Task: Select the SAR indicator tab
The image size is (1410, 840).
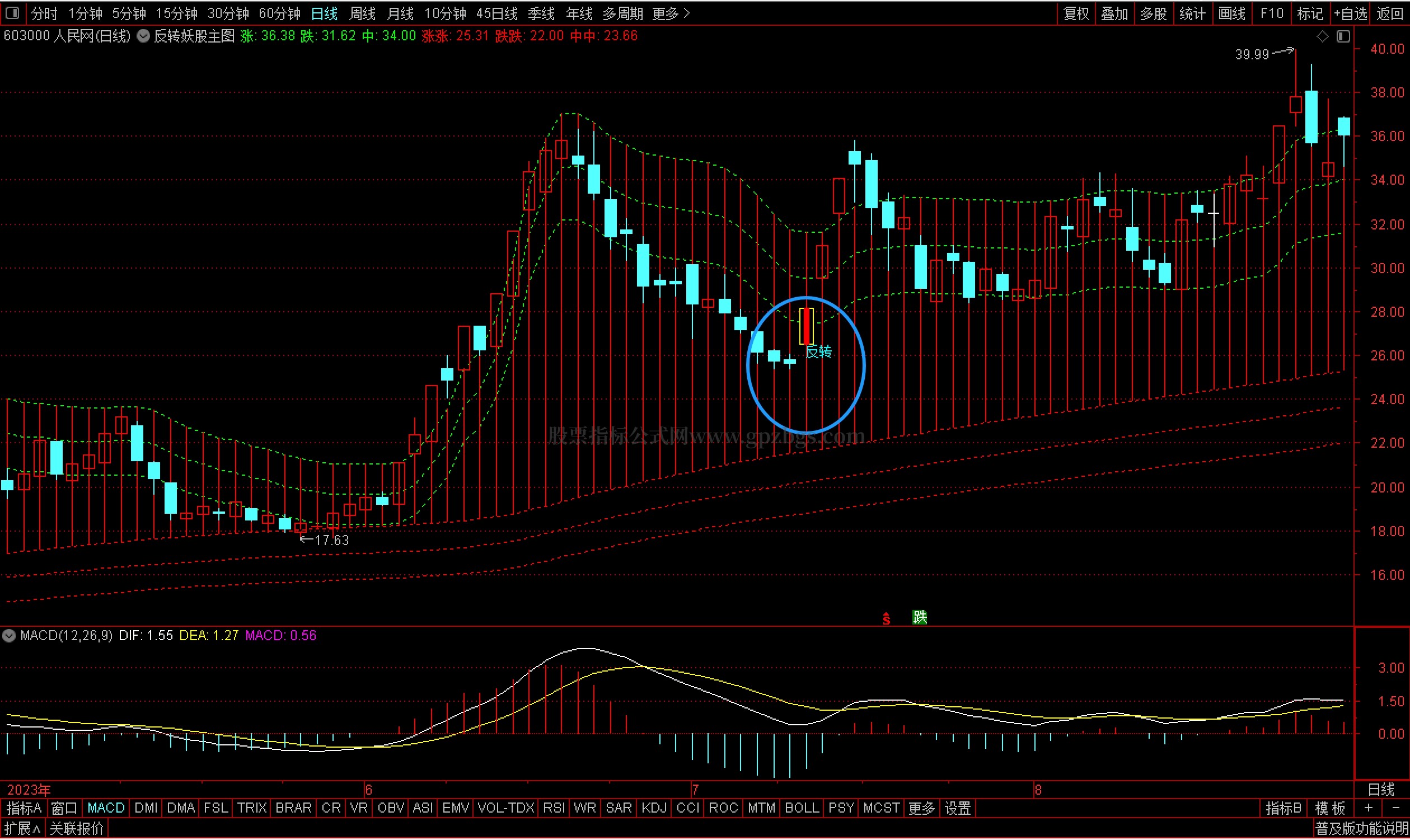Action: (619, 809)
